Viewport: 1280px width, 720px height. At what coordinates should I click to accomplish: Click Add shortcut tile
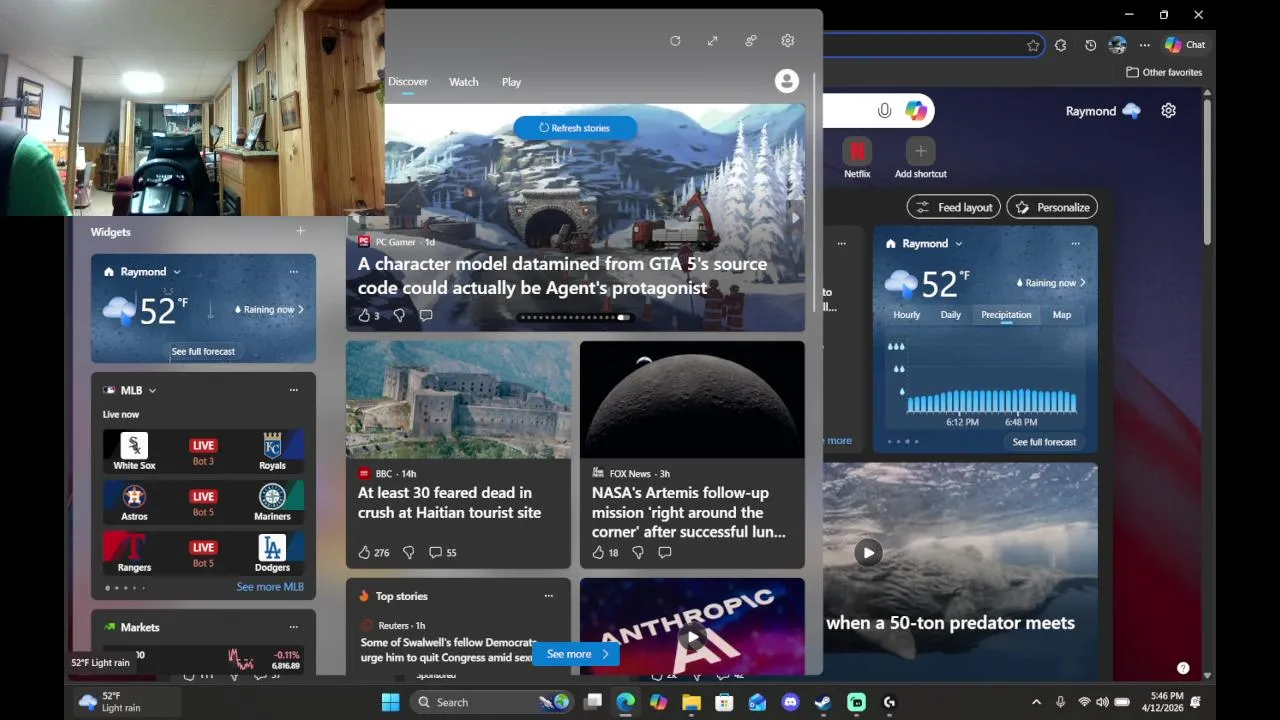pos(920,159)
